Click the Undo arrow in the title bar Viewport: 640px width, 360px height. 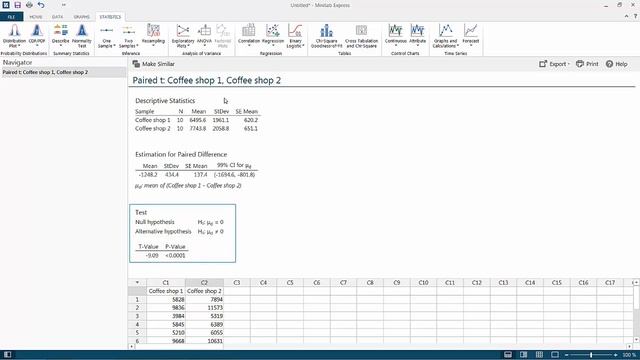(x=41, y=5)
